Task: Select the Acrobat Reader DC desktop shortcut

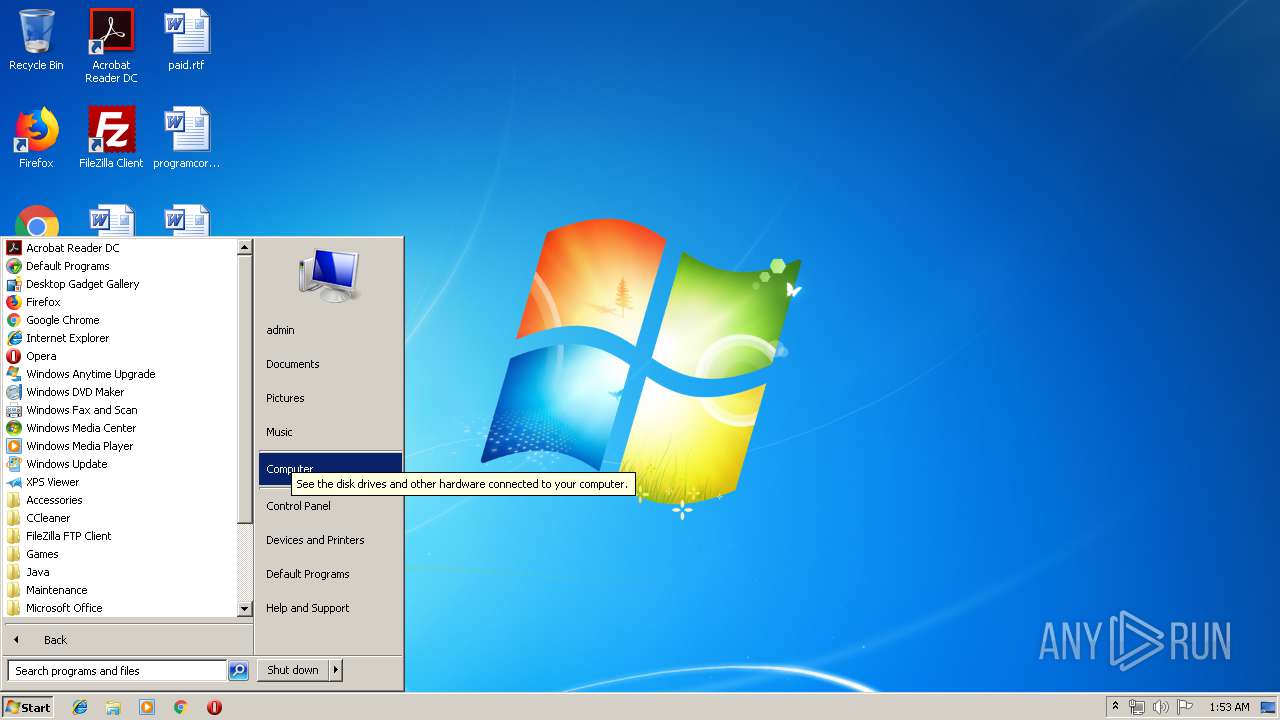Action: point(111,46)
